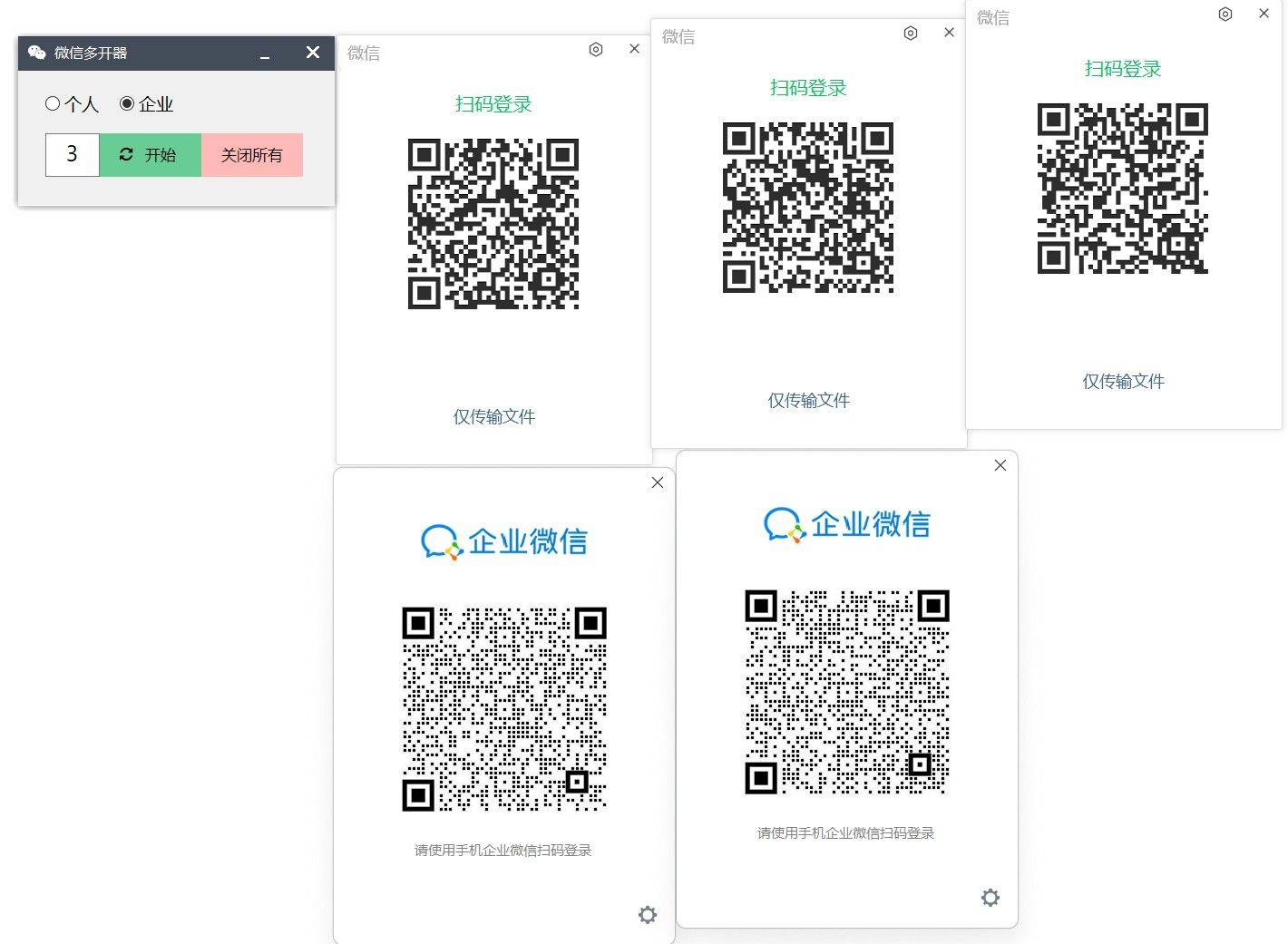Open settings in the rightmost 微信 login window

tap(1225, 14)
